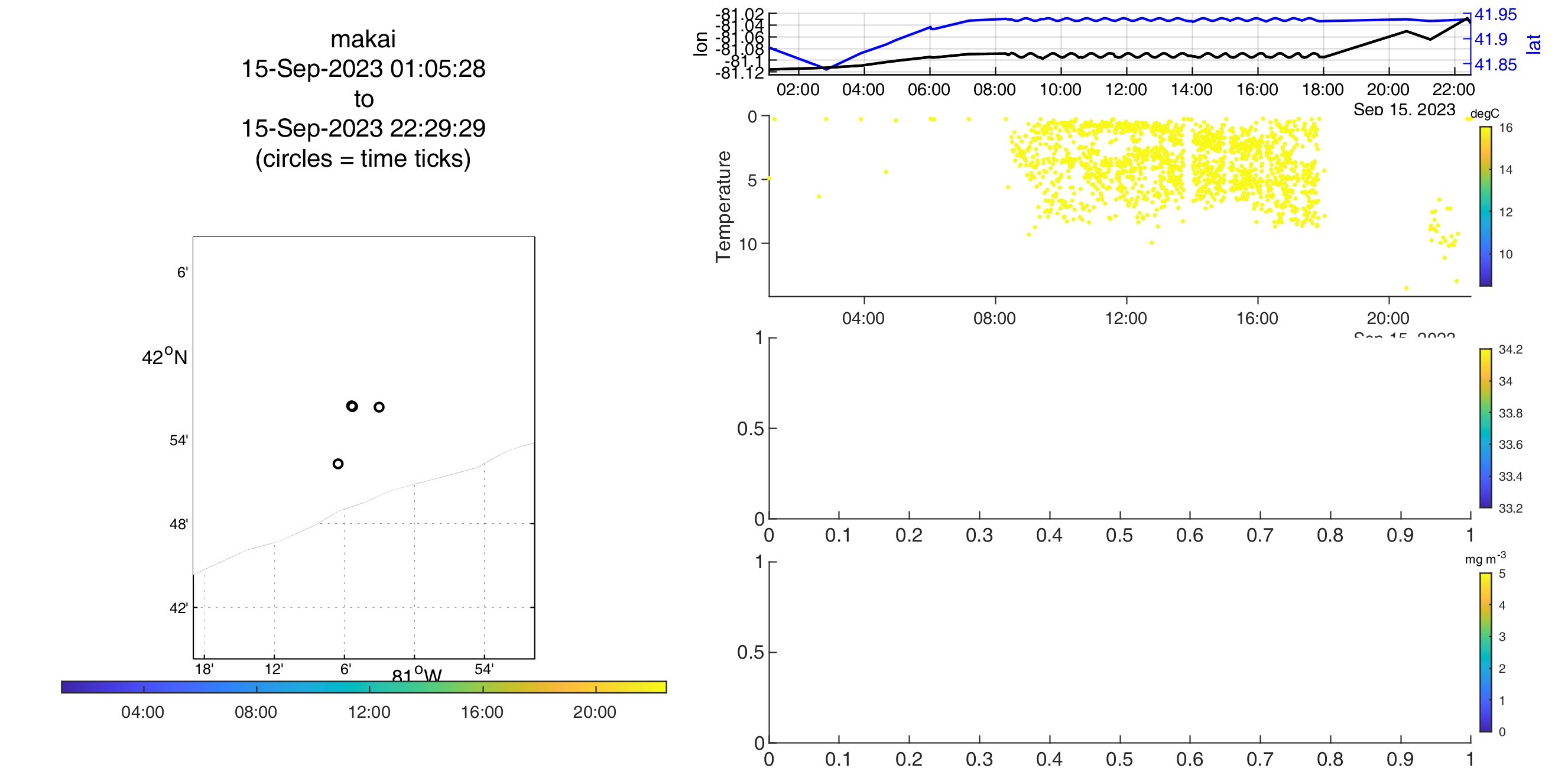Click the 41.85 latitude tick label

[x=1495, y=64]
